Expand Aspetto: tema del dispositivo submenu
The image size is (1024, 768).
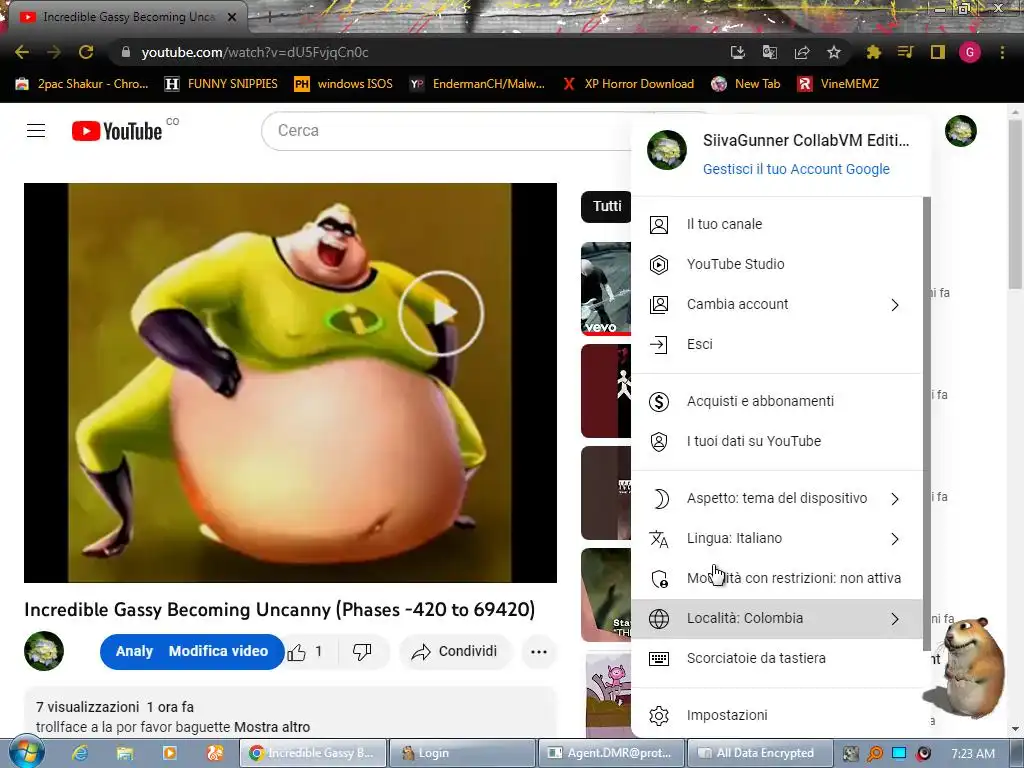777,498
